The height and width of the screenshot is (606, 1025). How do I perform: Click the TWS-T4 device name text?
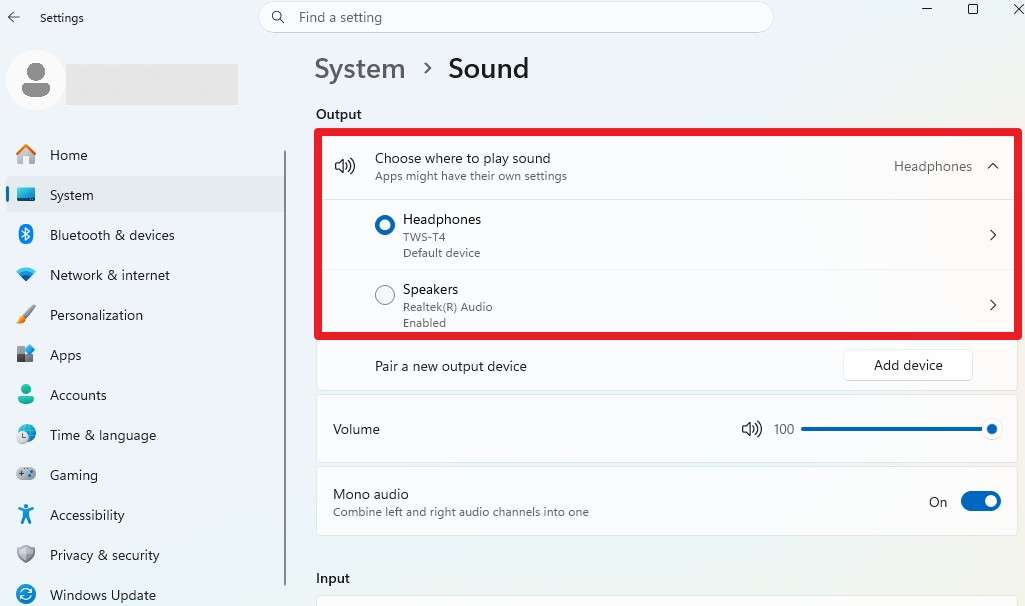coord(424,237)
